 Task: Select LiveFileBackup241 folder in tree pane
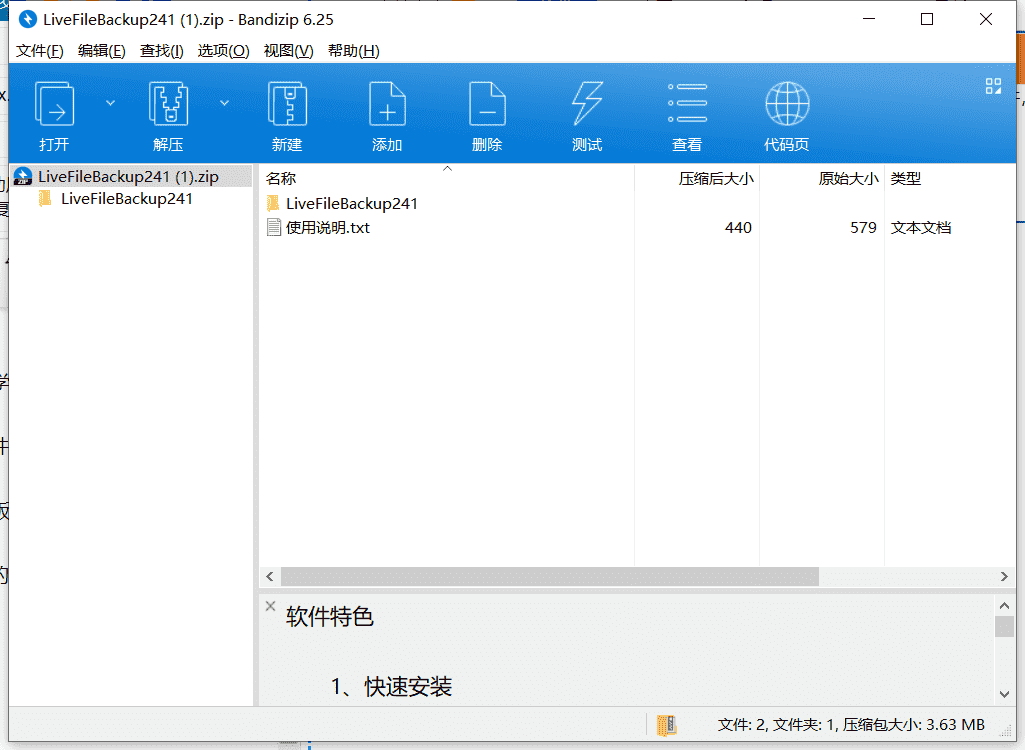(127, 199)
